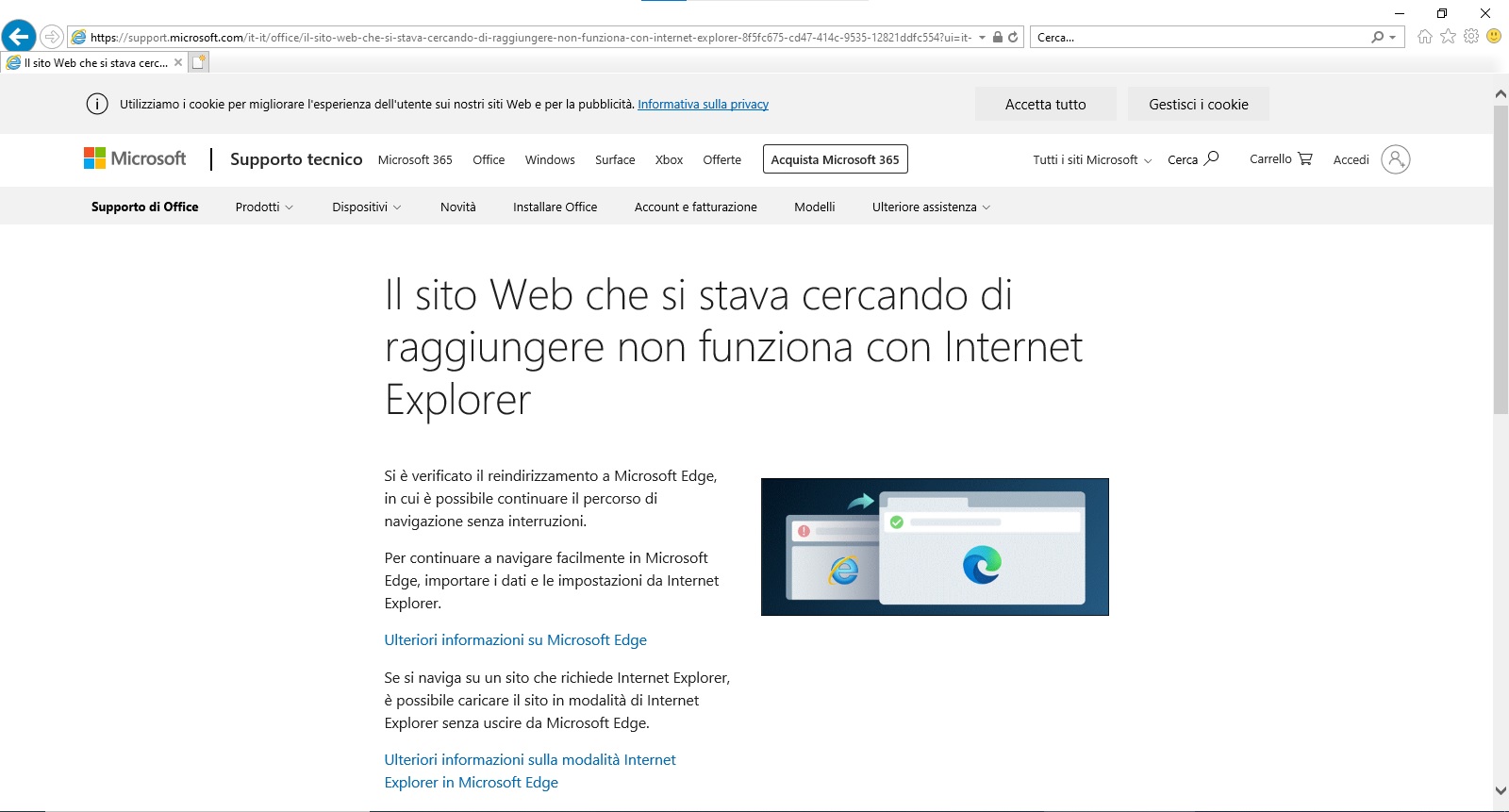The width and height of the screenshot is (1509, 812).
Task: Click the 'Cerca...' browser search field
Action: pyautogui.click(x=1200, y=38)
